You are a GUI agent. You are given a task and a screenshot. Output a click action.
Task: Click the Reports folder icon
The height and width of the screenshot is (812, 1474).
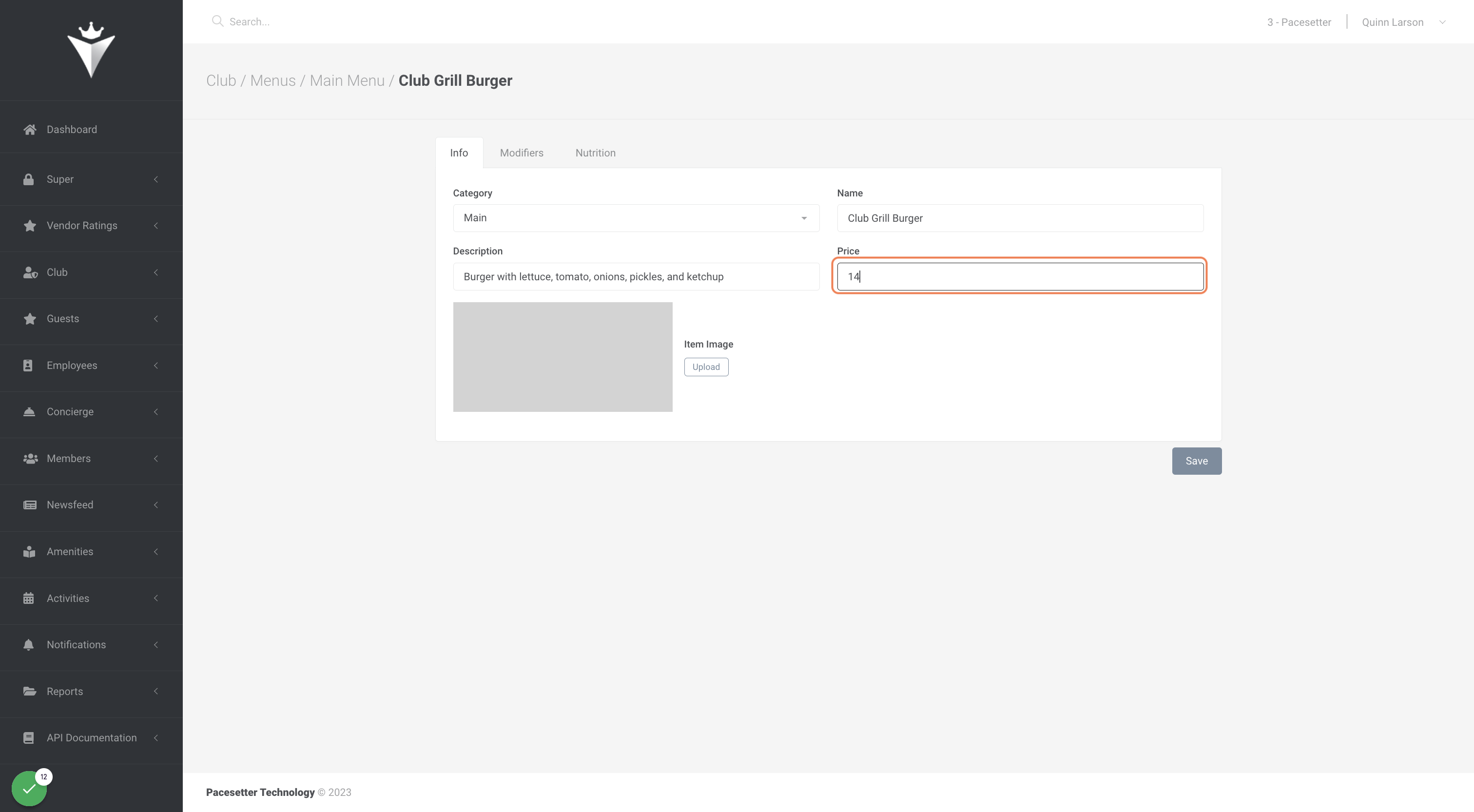pyautogui.click(x=30, y=691)
